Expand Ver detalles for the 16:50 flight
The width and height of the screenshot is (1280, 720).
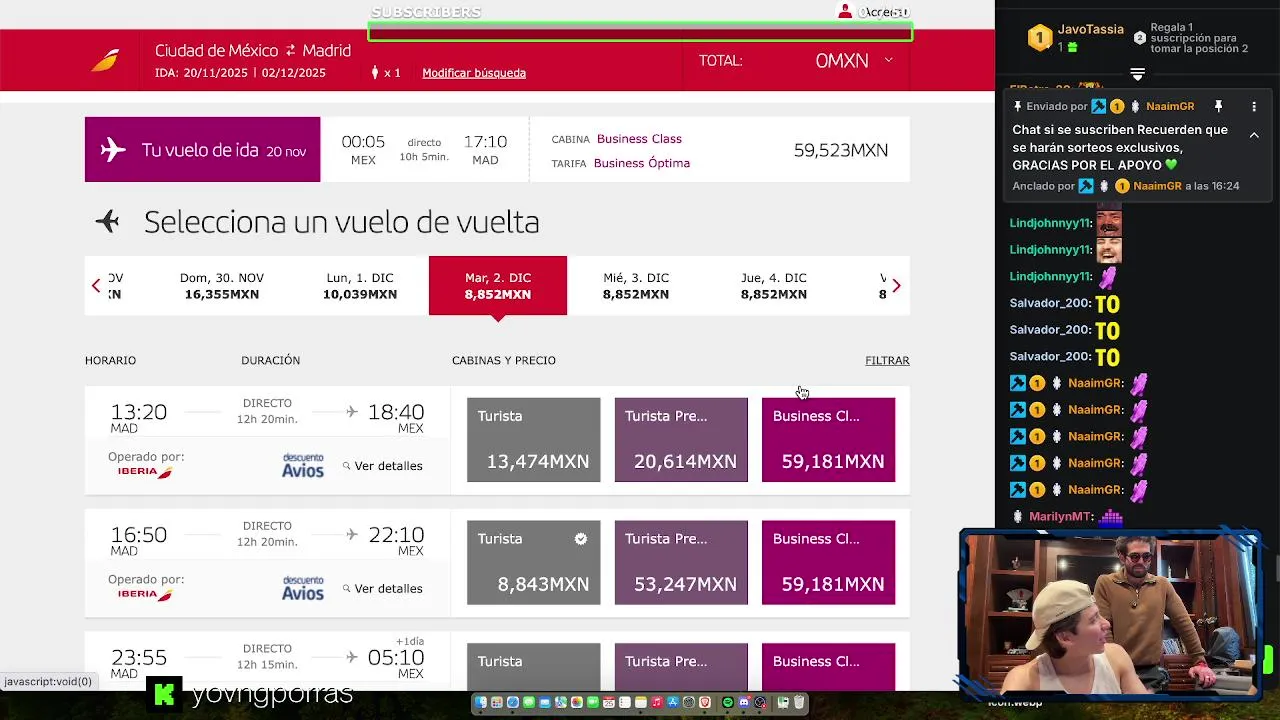click(x=383, y=589)
